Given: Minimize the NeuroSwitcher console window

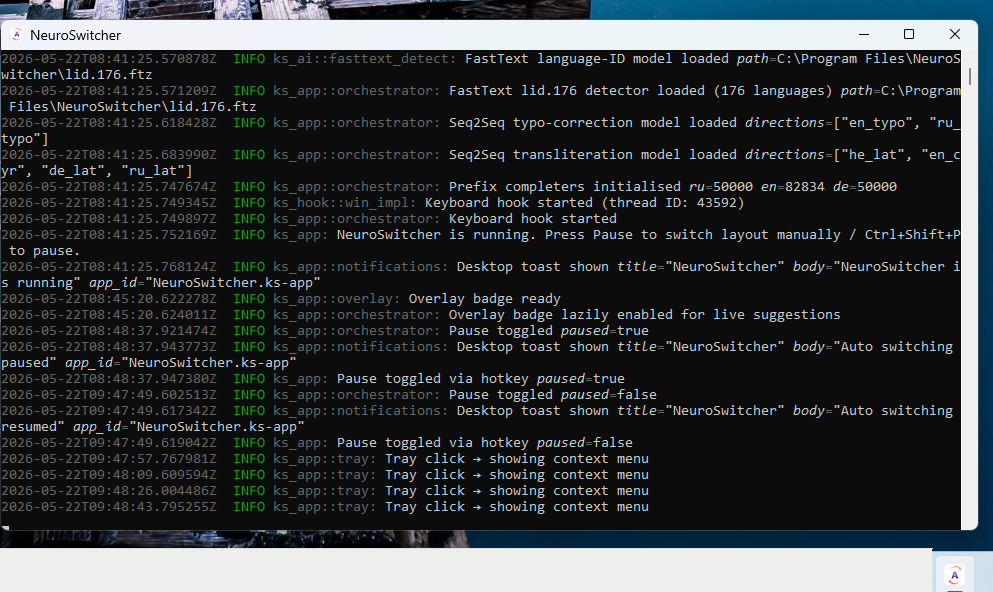Looking at the screenshot, I should click(x=864, y=34).
